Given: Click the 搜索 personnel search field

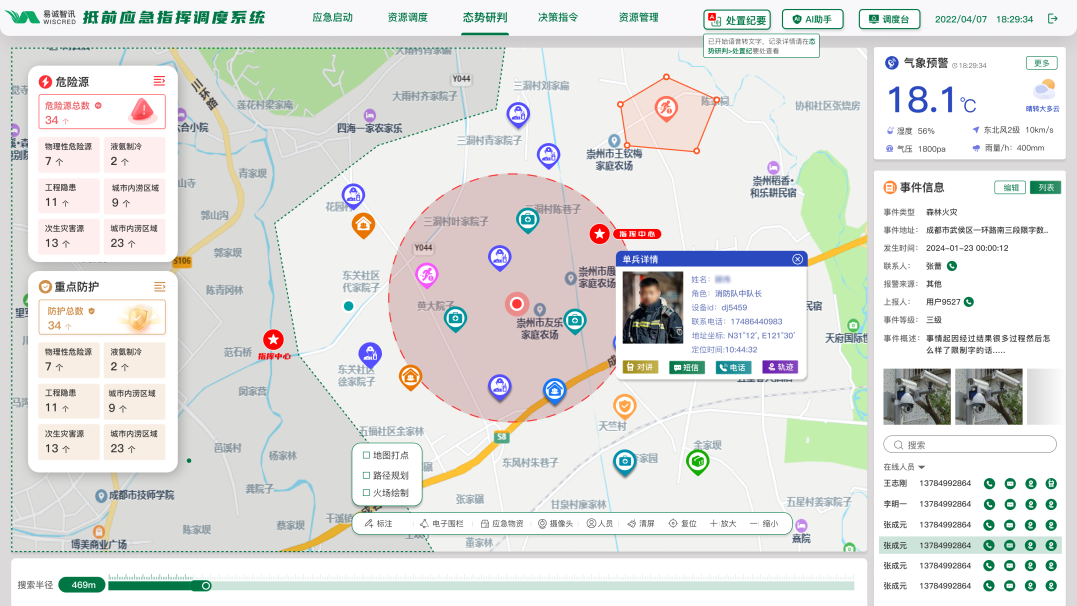Looking at the screenshot, I should [x=970, y=445].
